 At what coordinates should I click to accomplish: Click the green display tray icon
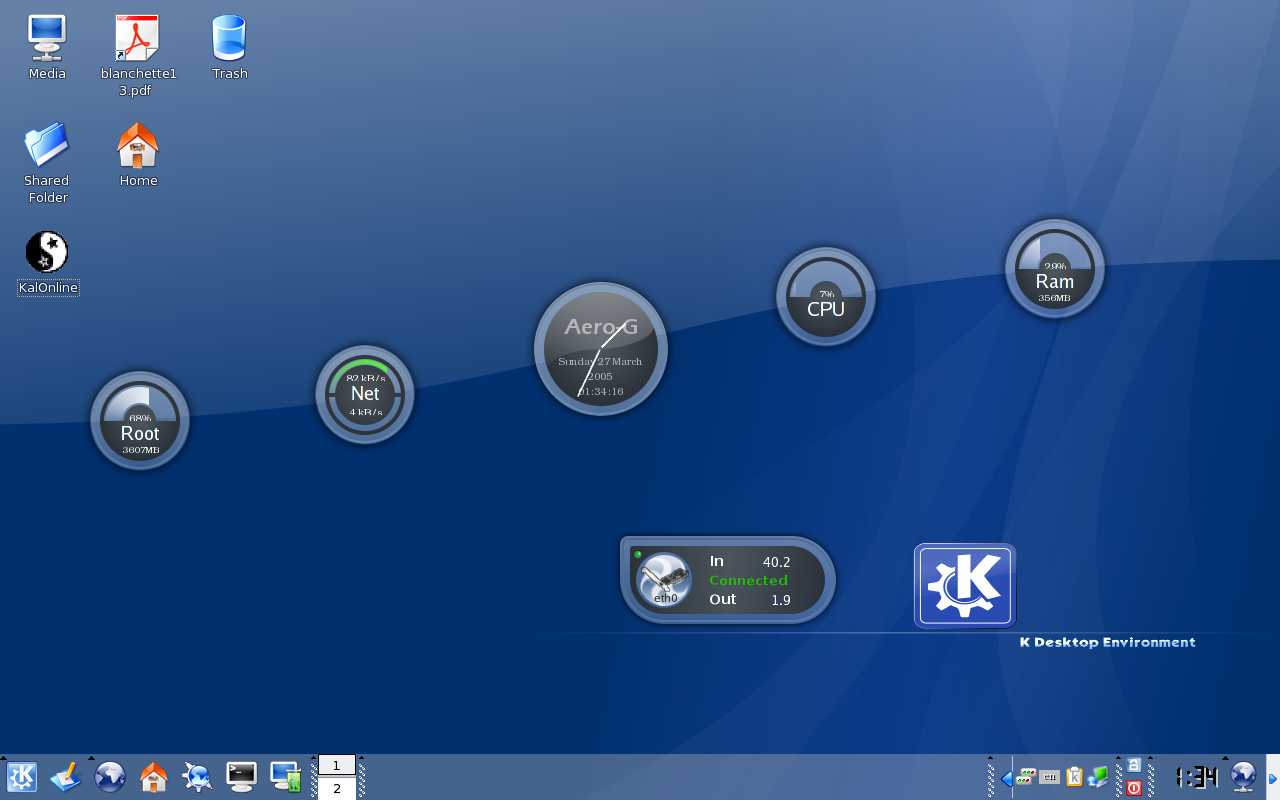(1098, 777)
